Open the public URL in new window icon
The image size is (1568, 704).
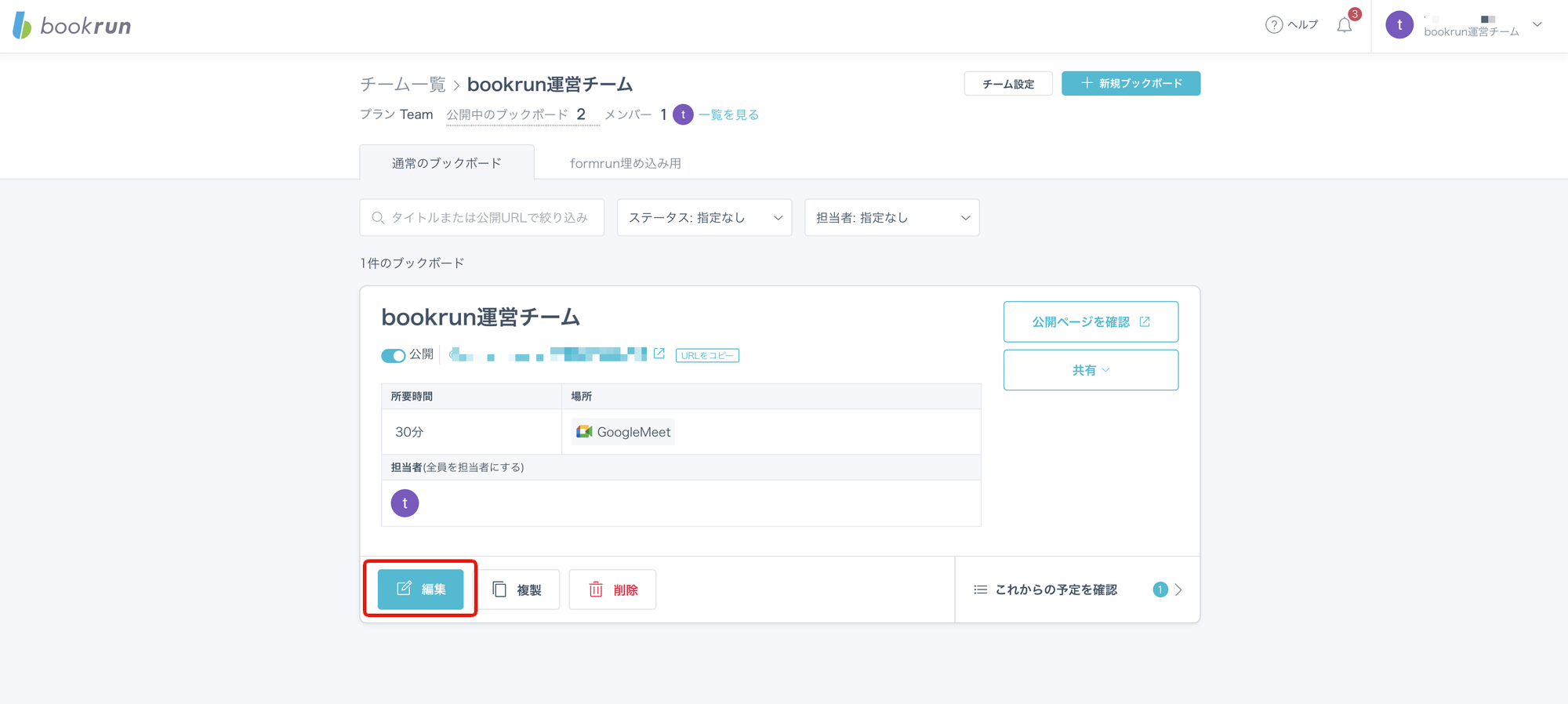pos(659,354)
